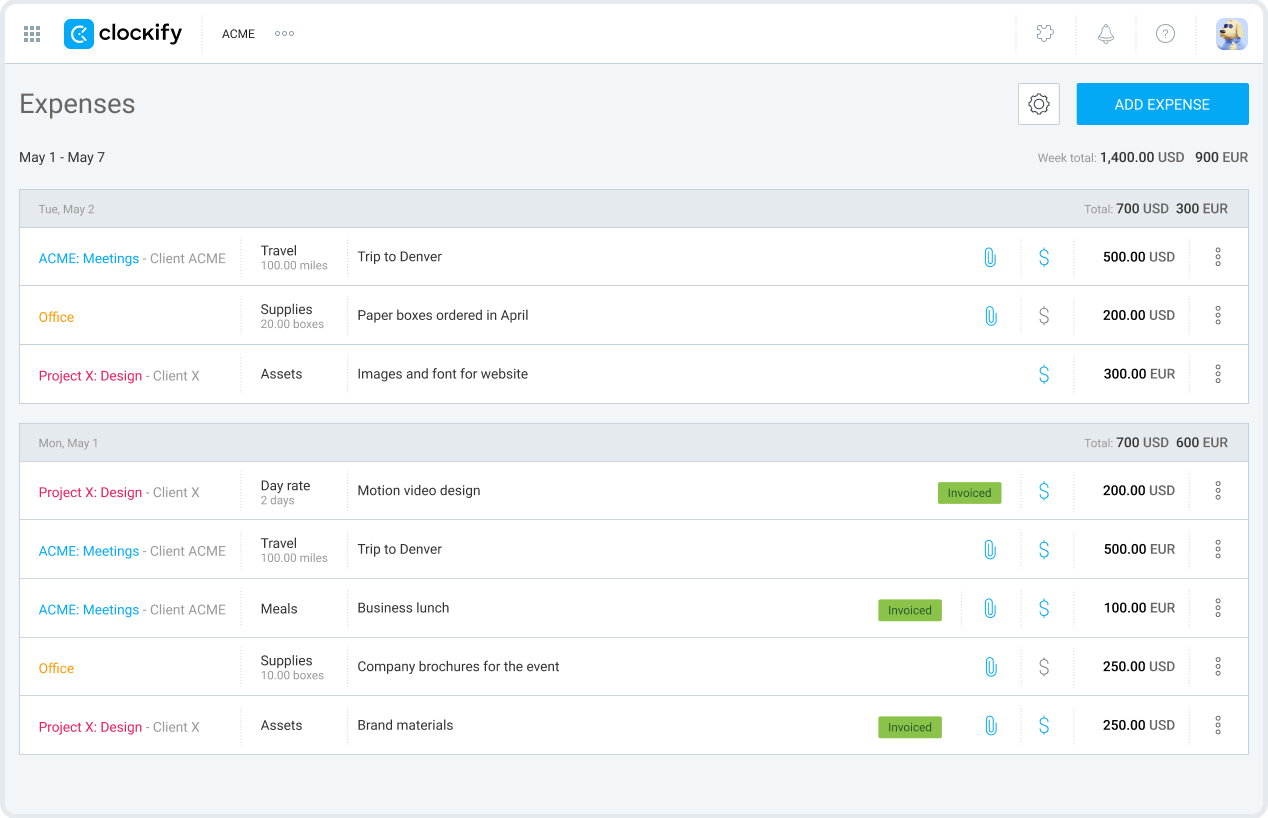Viewport: 1268px width, 818px height.
Task: Toggle billable on Brand materials expense
Action: (x=1044, y=725)
